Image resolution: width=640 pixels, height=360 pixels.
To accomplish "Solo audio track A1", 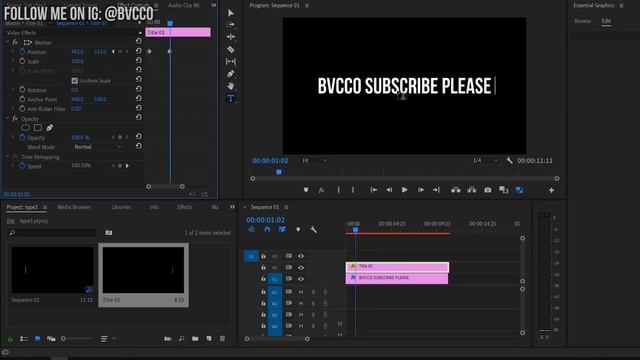I will pyautogui.click(x=313, y=292).
